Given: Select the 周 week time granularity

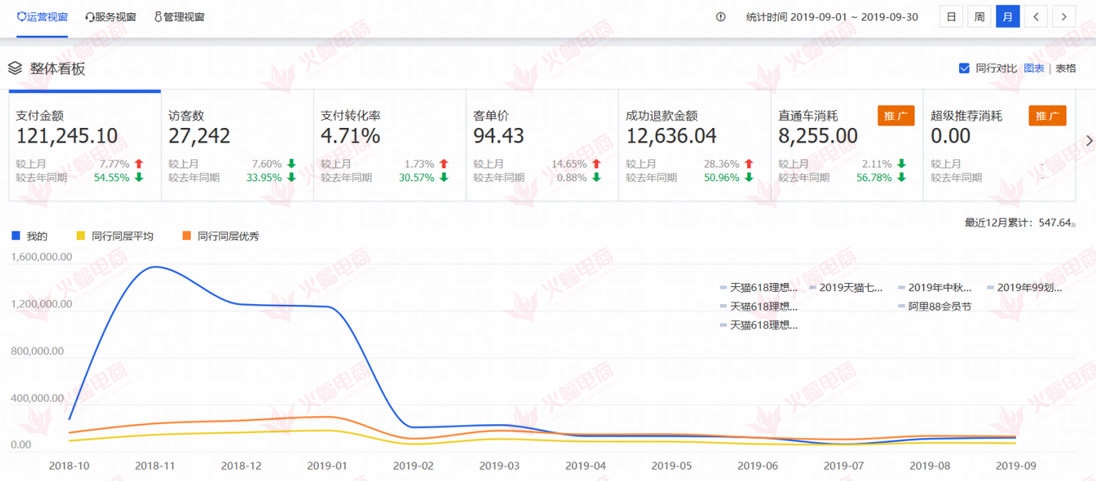Looking at the screenshot, I should pos(979,17).
